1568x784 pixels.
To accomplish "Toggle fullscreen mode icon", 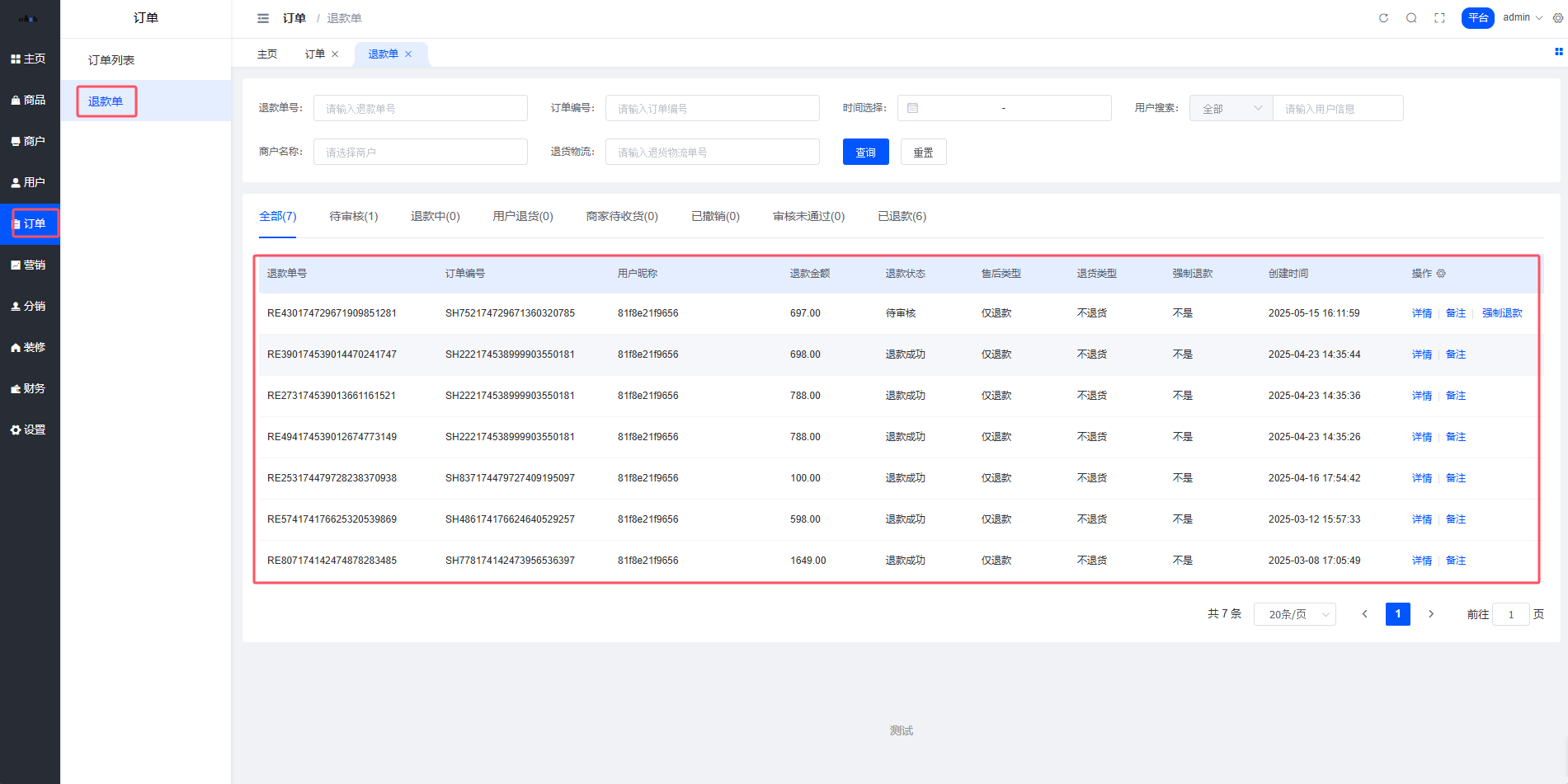I will (x=1439, y=18).
